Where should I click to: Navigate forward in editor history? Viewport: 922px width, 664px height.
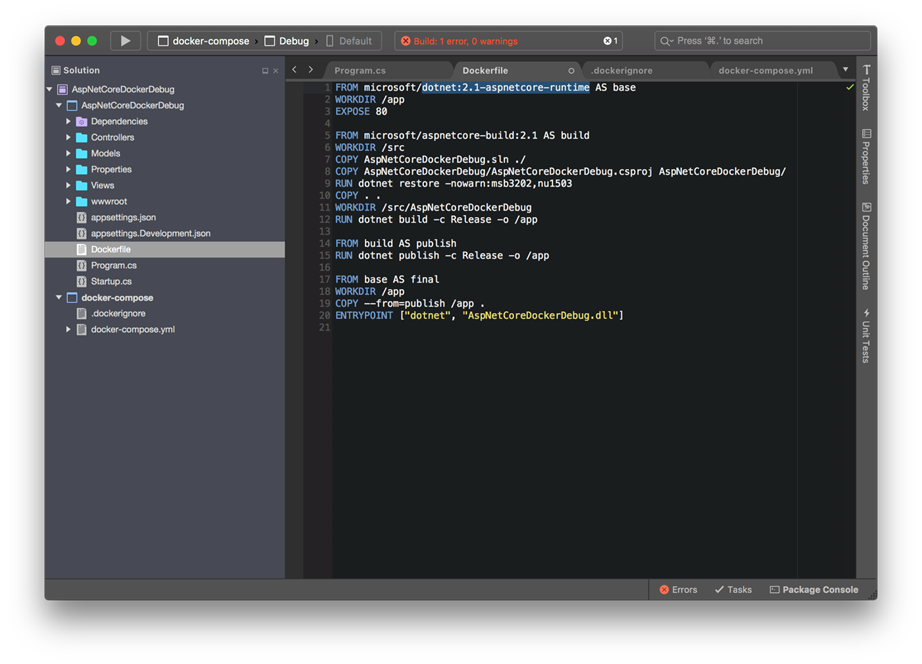(310, 70)
